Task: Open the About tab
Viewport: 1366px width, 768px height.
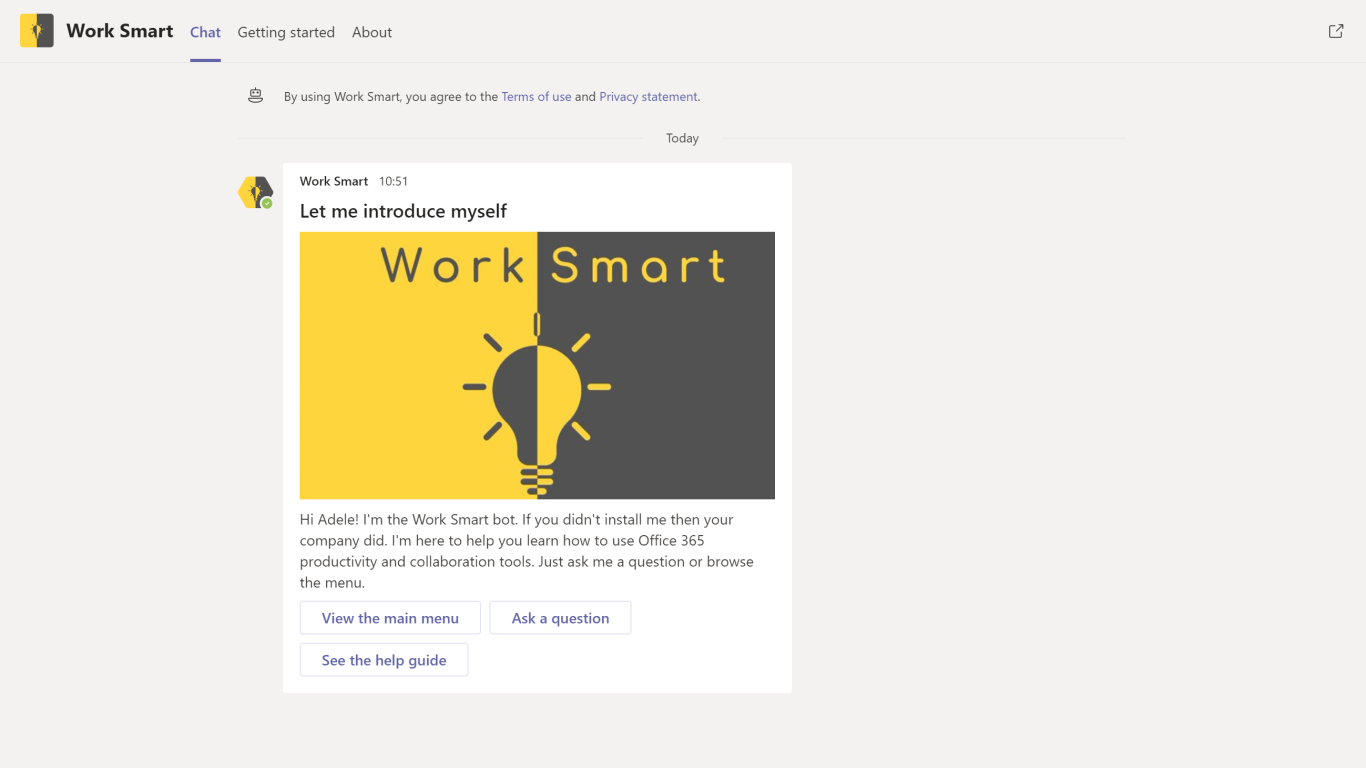Action: 372,32
